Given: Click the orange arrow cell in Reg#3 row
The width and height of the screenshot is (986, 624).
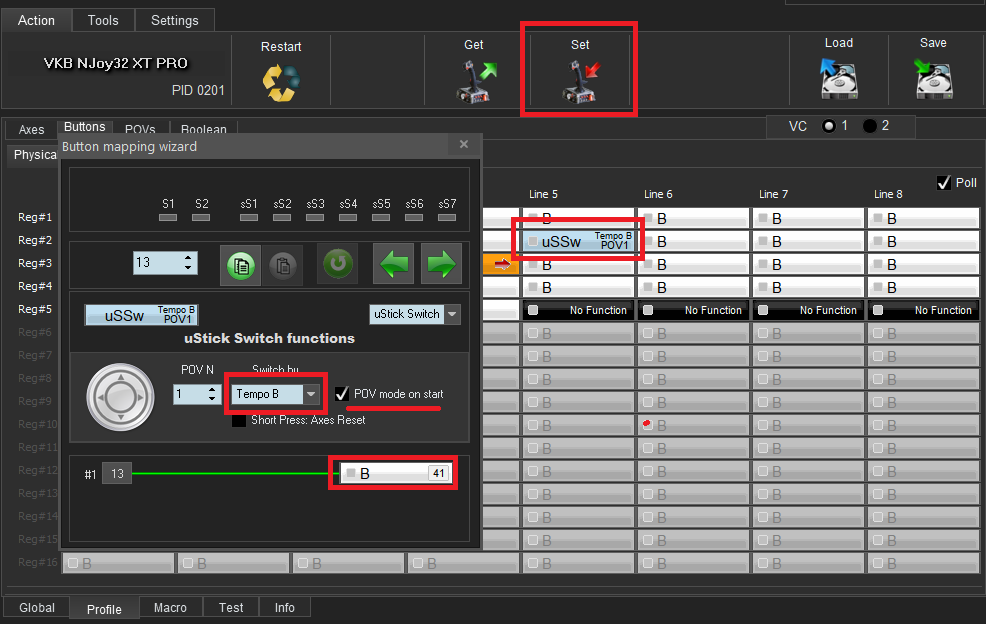Looking at the screenshot, I should pyautogui.click(x=501, y=265).
